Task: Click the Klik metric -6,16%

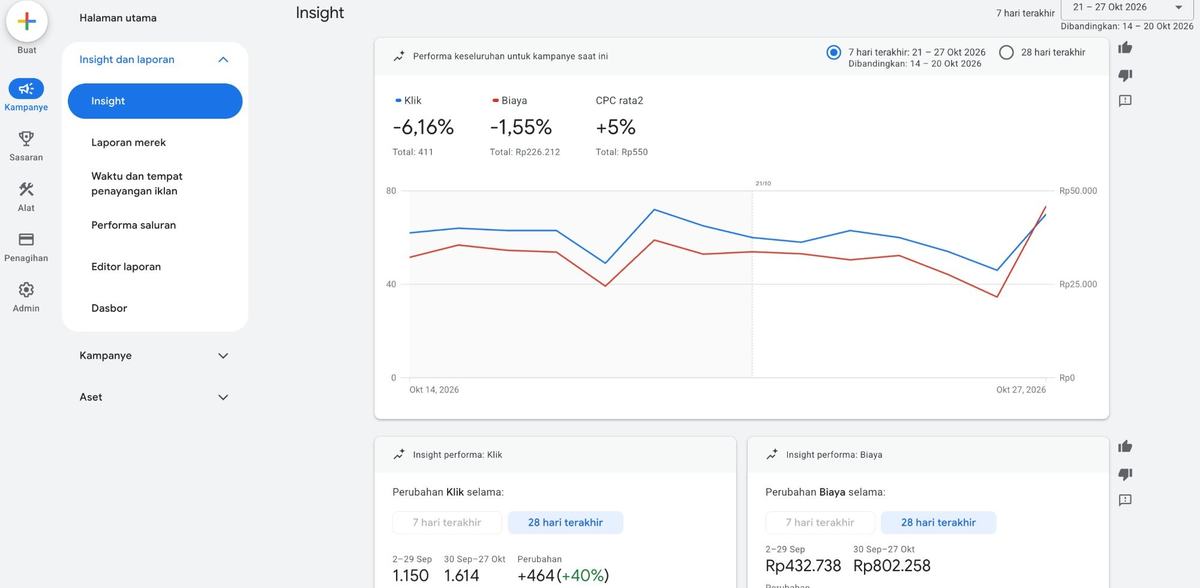Action: [423, 127]
